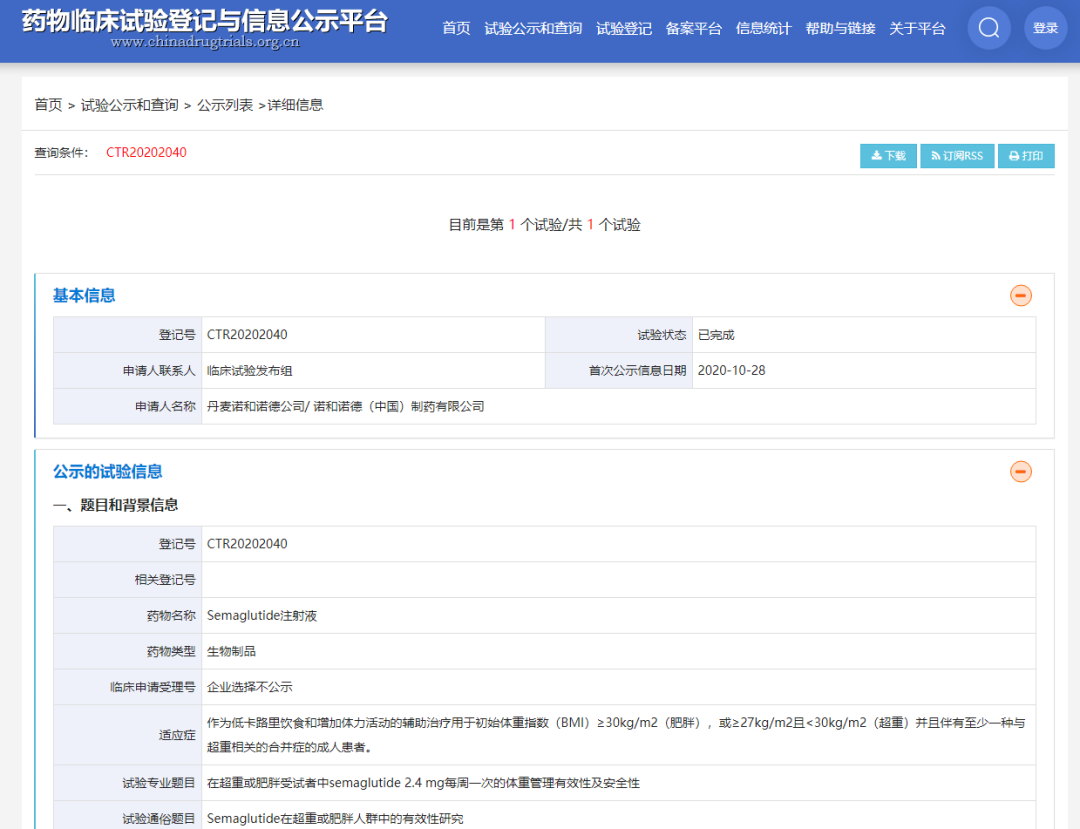
Task: Click the 首页 breadcrumb link
Action: [48, 104]
